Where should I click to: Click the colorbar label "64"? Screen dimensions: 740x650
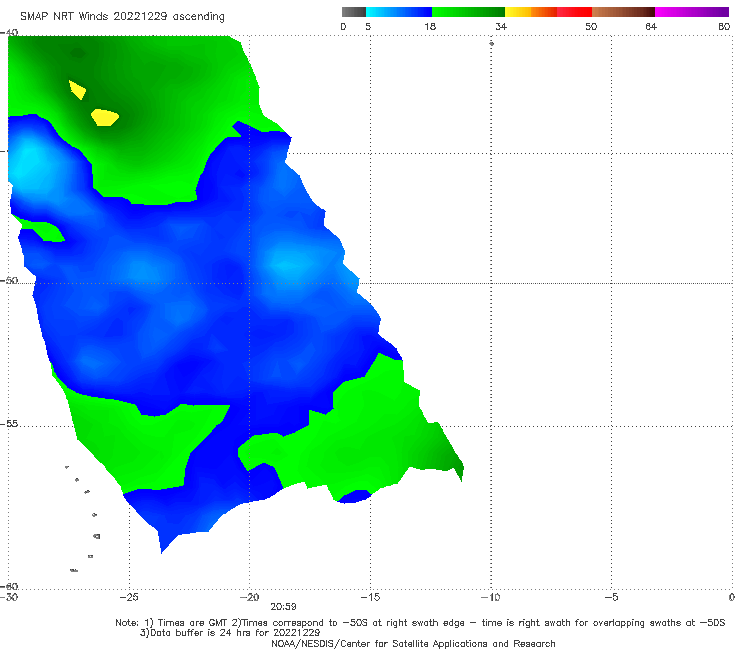pos(651,26)
